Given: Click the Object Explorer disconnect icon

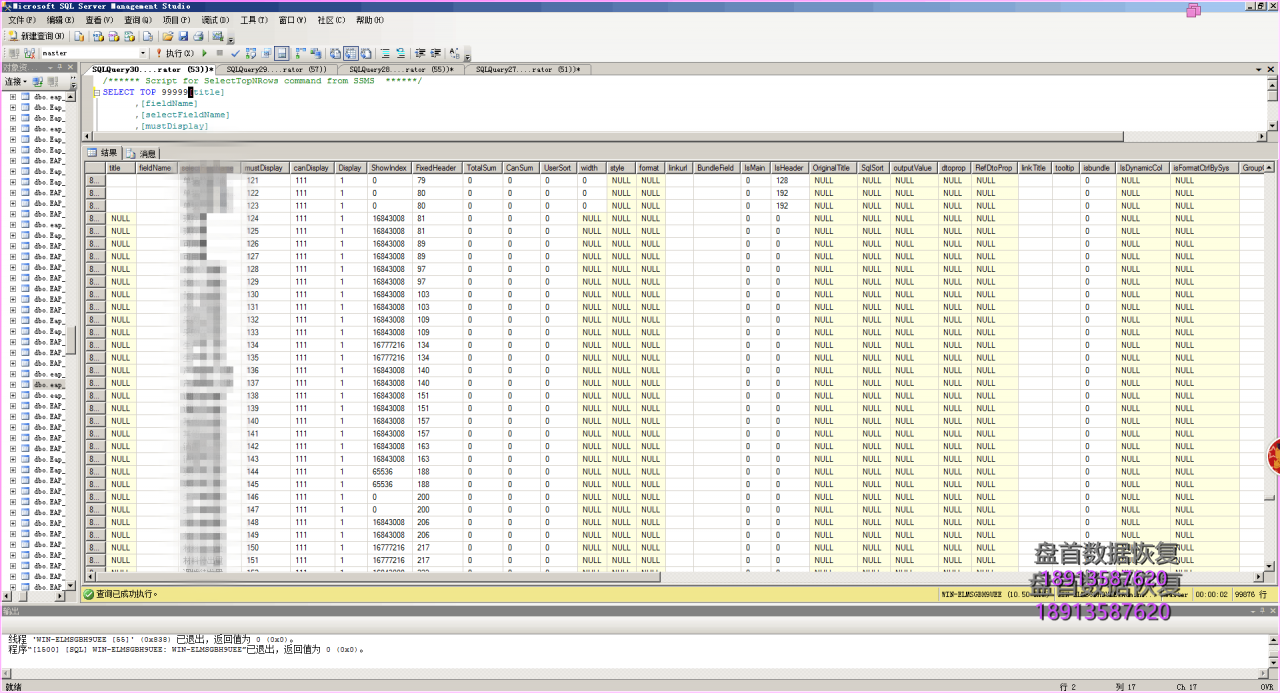Looking at the screenshot, I should click(x=51, y=81).
